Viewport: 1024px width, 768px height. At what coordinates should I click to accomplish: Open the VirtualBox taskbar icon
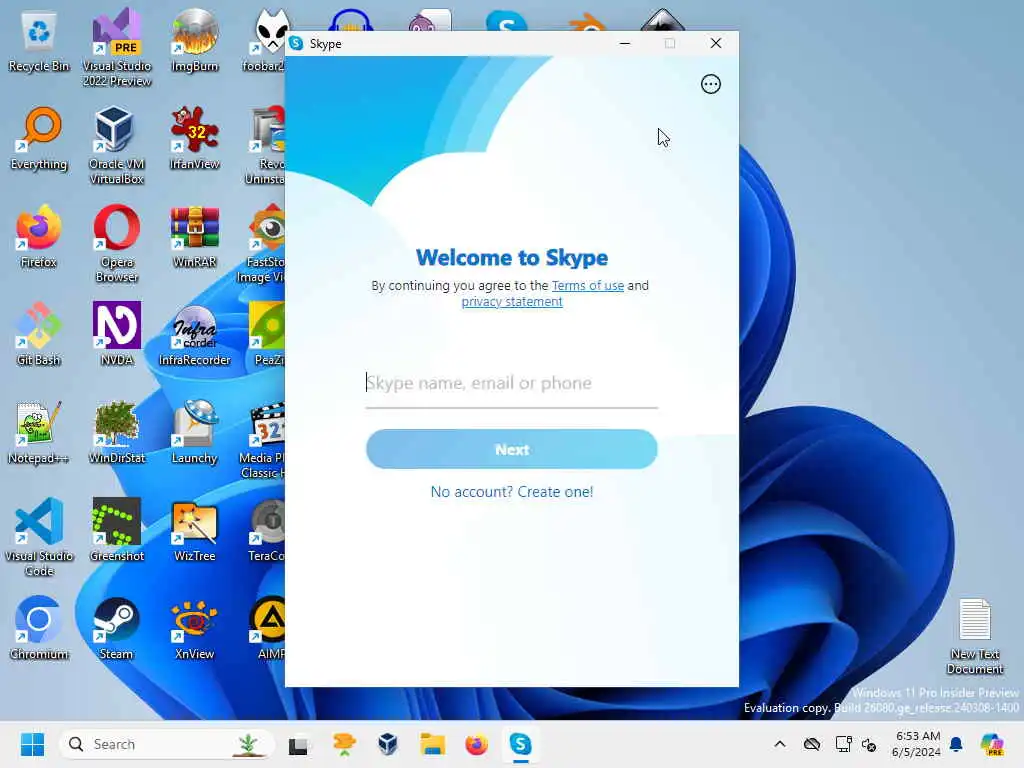click(x=387, y=744)
